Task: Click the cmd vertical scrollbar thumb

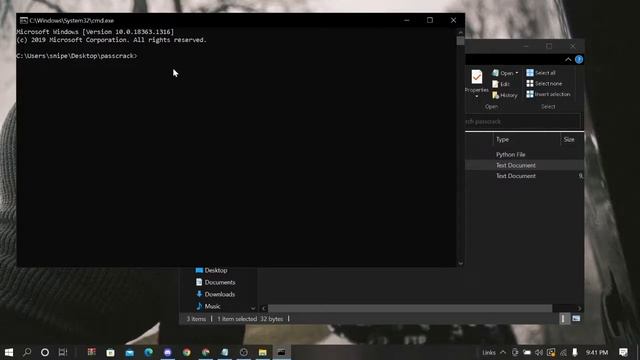Action: pyautogui.click(x=460, y=41)
